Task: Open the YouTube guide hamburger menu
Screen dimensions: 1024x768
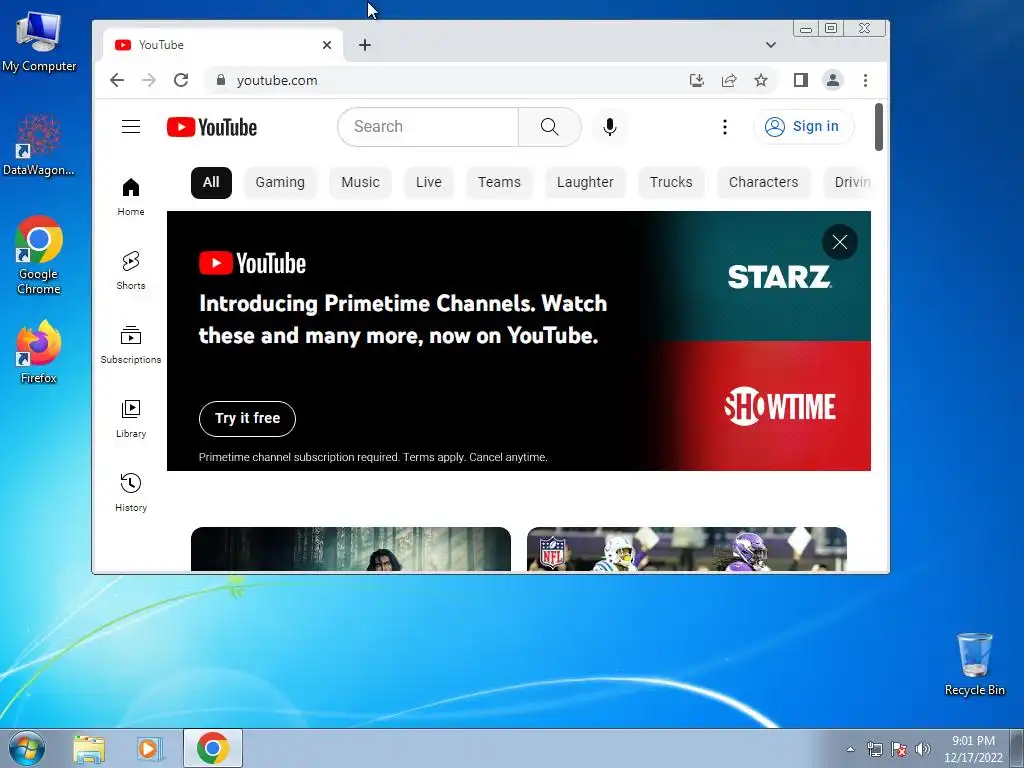Action: (x=131, y=127)
